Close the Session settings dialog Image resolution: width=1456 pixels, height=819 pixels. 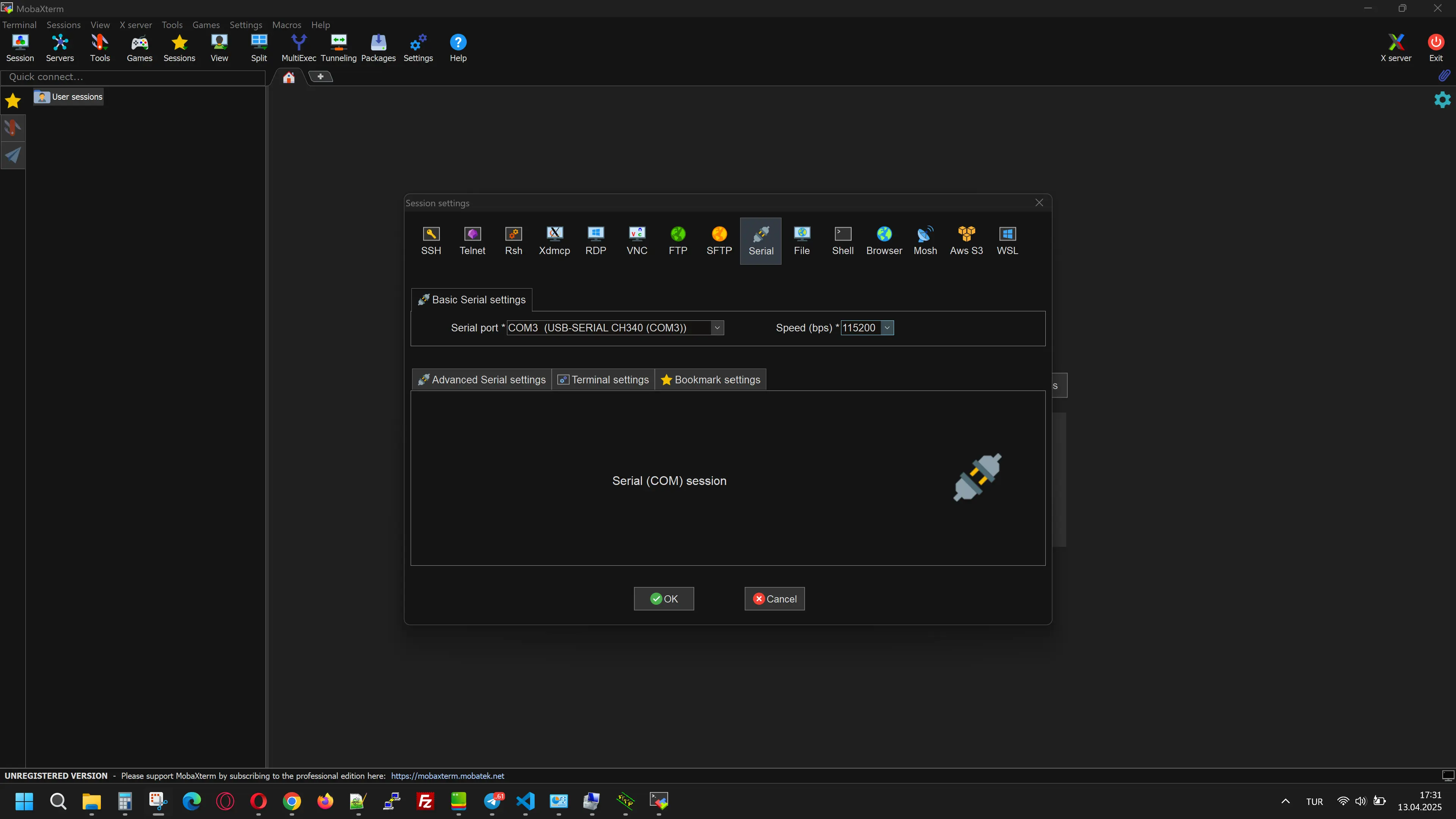coord(1039,203)
